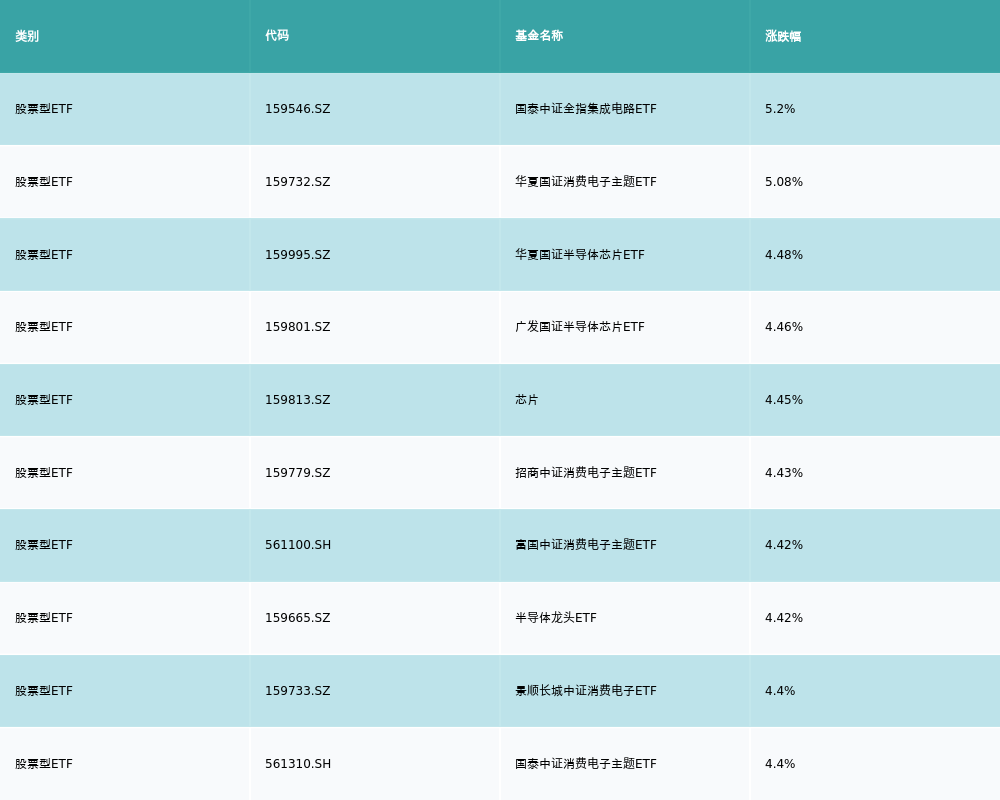Click 股票型ETF in the 159995.SZ row
The width and height of the screenshot is (1000, 800).
44,255
